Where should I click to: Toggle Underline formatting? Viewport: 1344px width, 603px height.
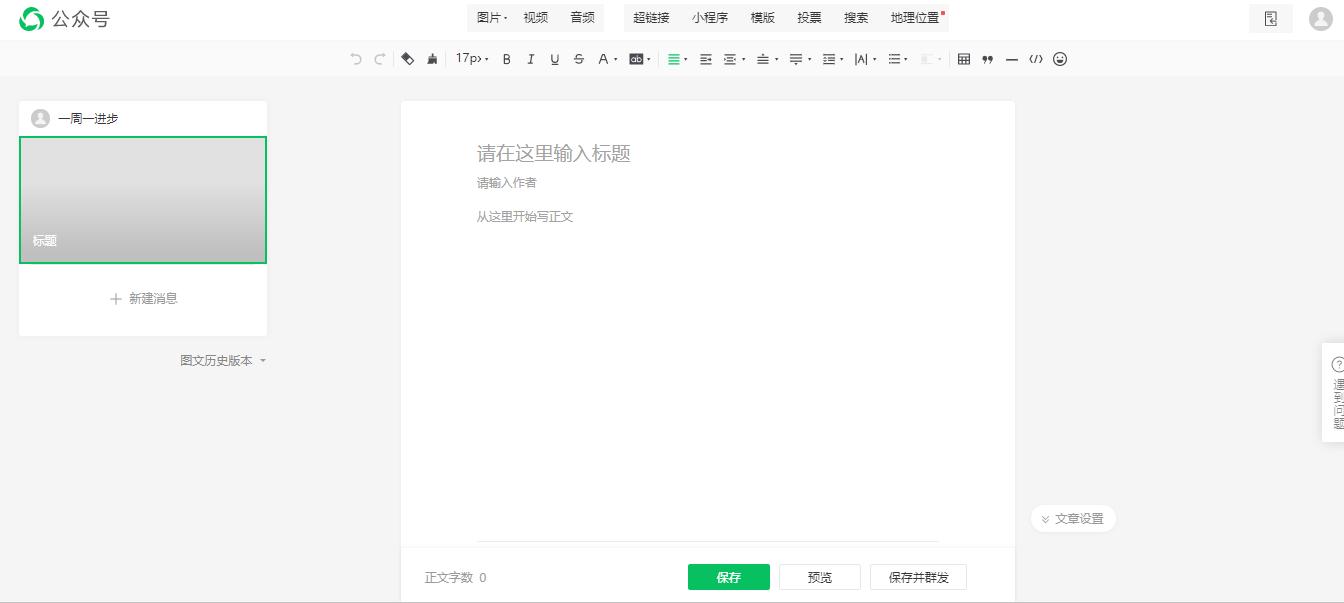tap(555, 59)
